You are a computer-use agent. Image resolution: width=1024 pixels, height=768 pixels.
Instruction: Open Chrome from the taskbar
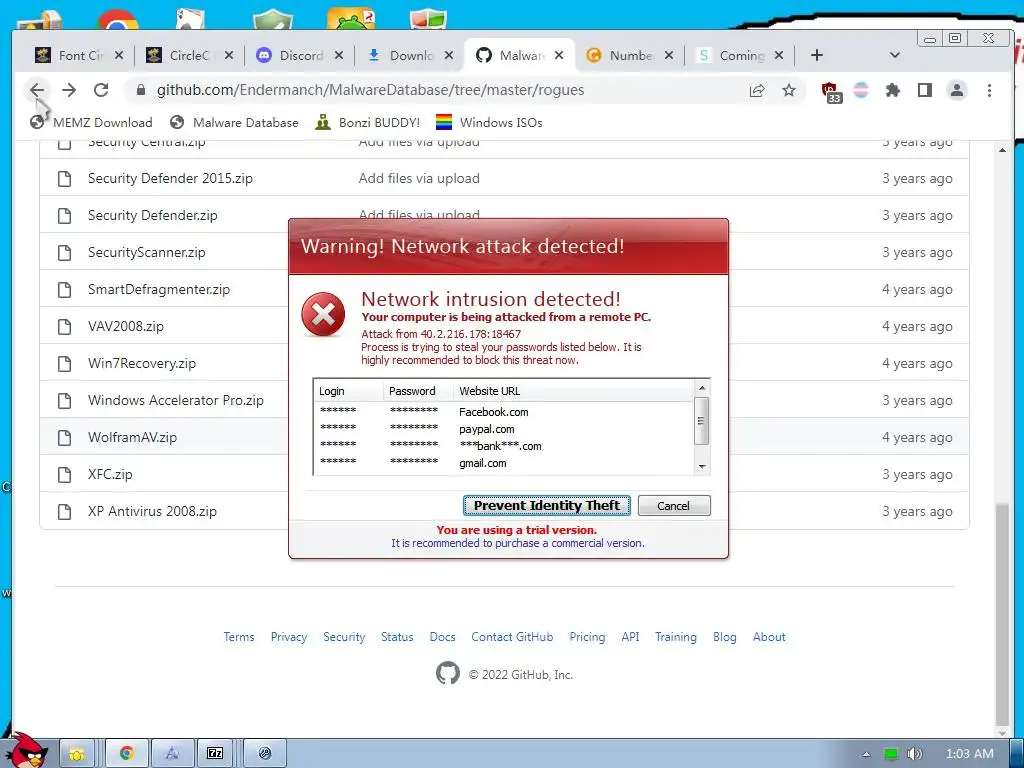coord(127,754)
